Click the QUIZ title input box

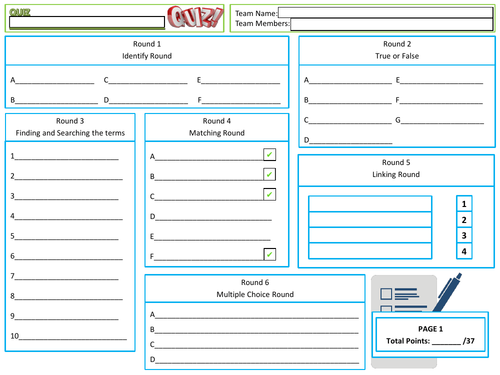(87, 22)
